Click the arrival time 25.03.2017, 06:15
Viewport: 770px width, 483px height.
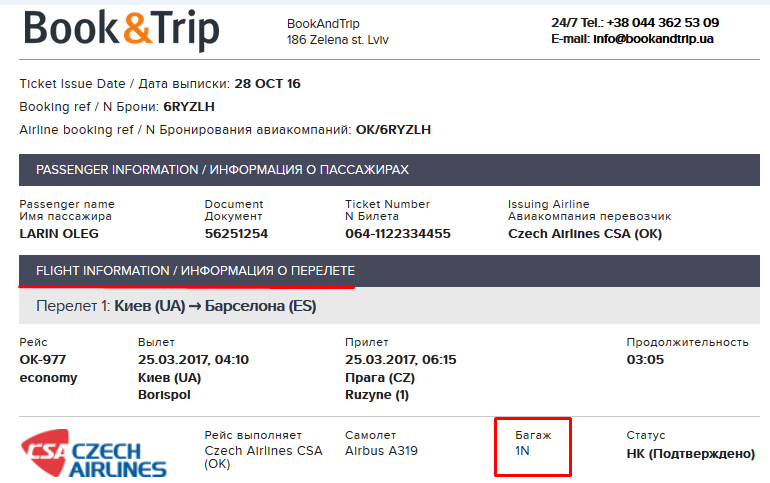[x=401, y=360]
